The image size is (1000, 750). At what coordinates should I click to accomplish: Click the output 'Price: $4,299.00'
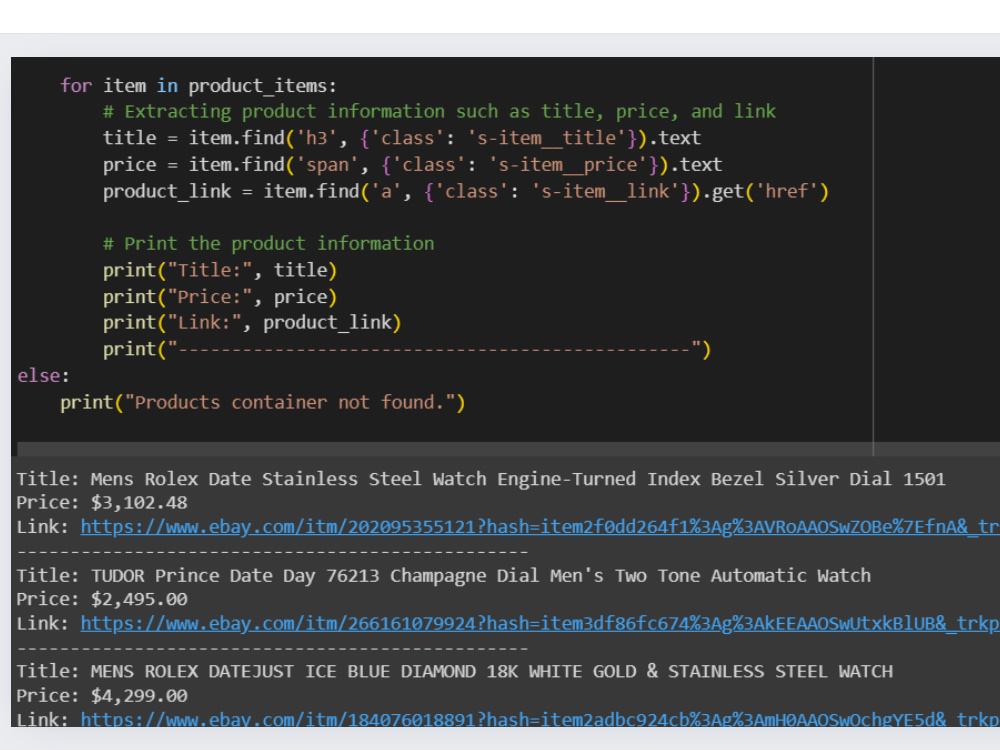click(x=102, y=696)
